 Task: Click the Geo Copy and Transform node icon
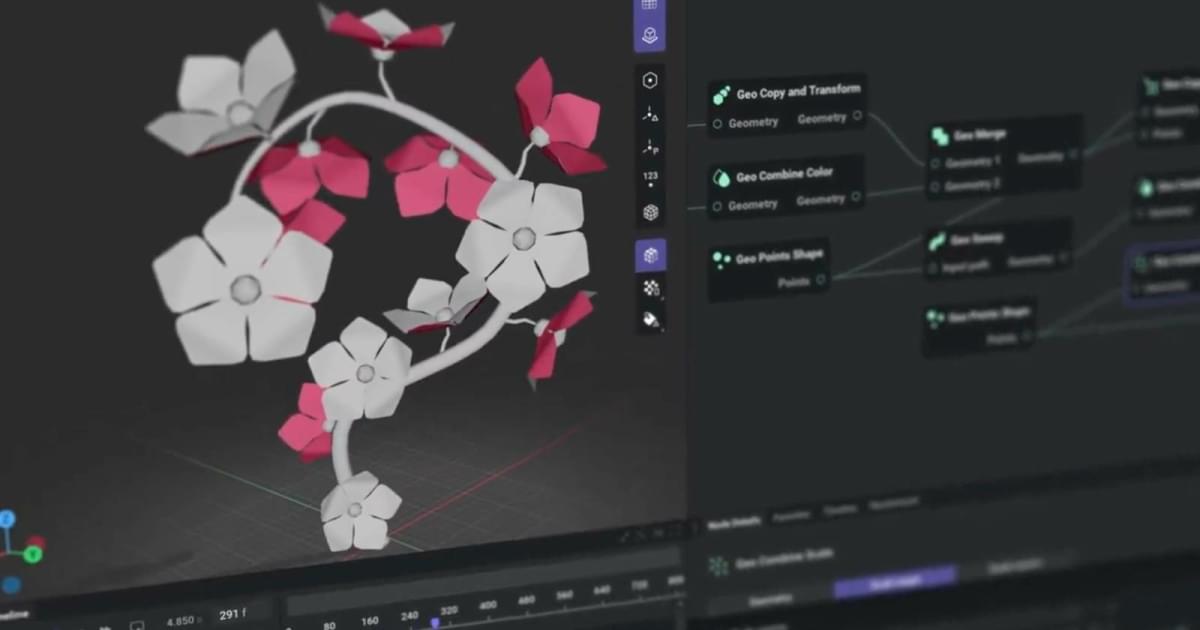tap(721, 95)
